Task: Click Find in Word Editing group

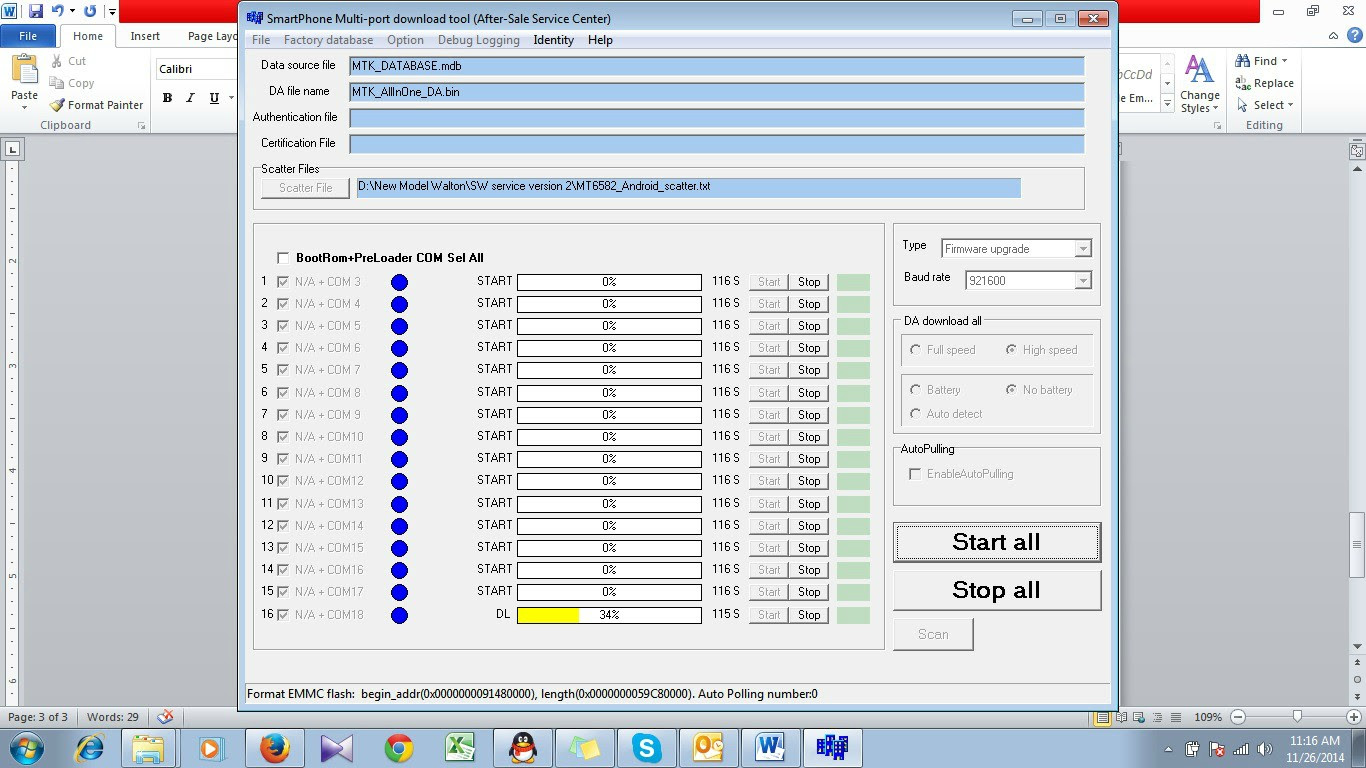Action: [1263, 61]
